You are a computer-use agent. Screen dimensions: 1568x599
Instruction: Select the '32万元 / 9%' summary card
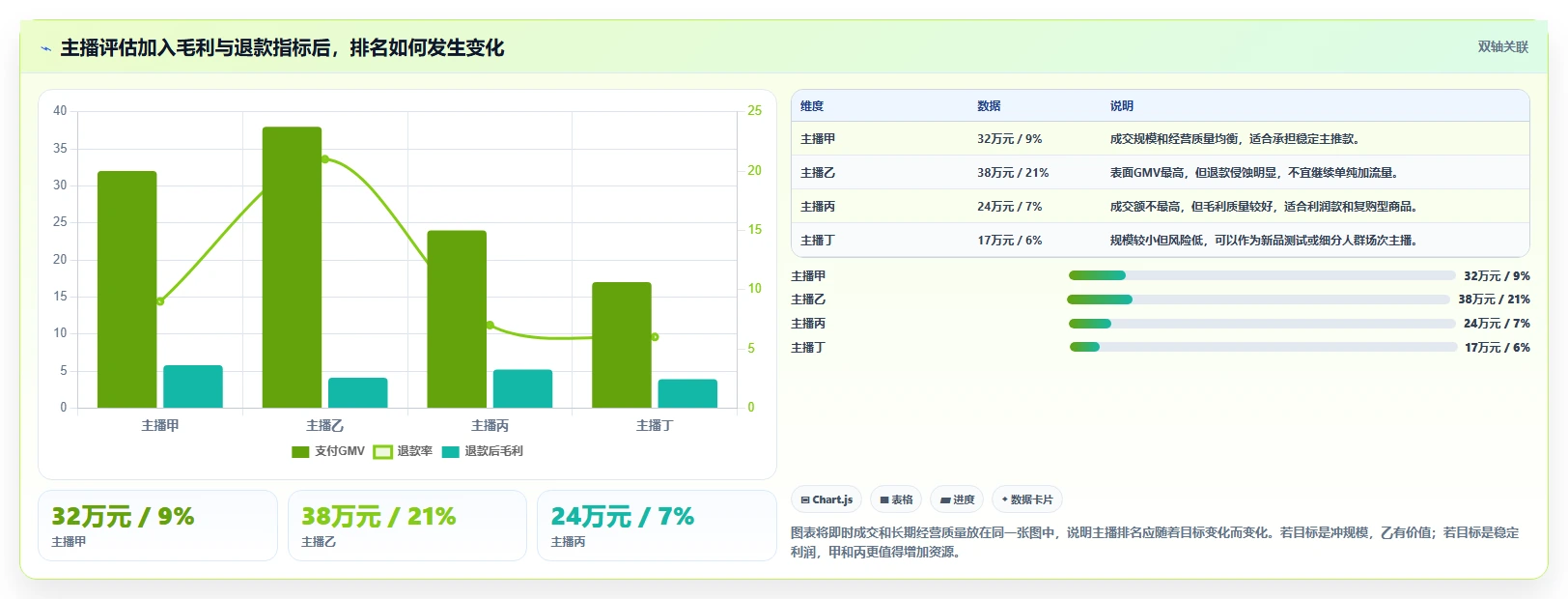point(157,526)
